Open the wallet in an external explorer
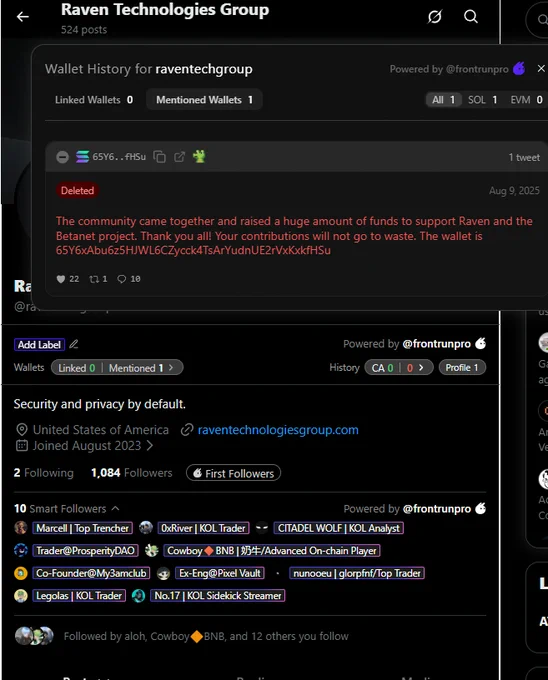 [179, 157]
